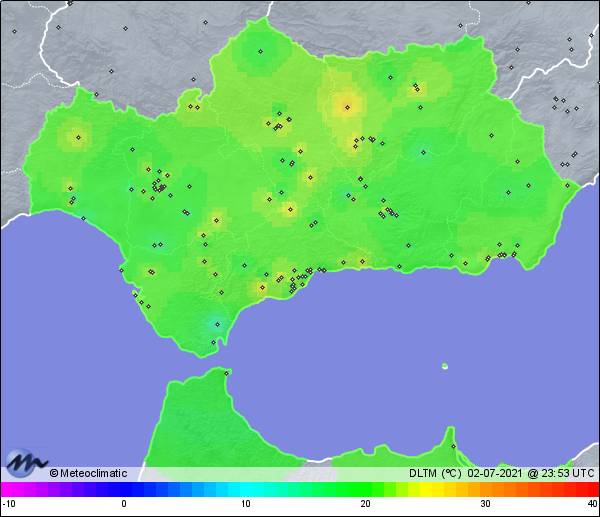
Task: Select the easternmost coastal station in the green area
Action: pos(567,185)
